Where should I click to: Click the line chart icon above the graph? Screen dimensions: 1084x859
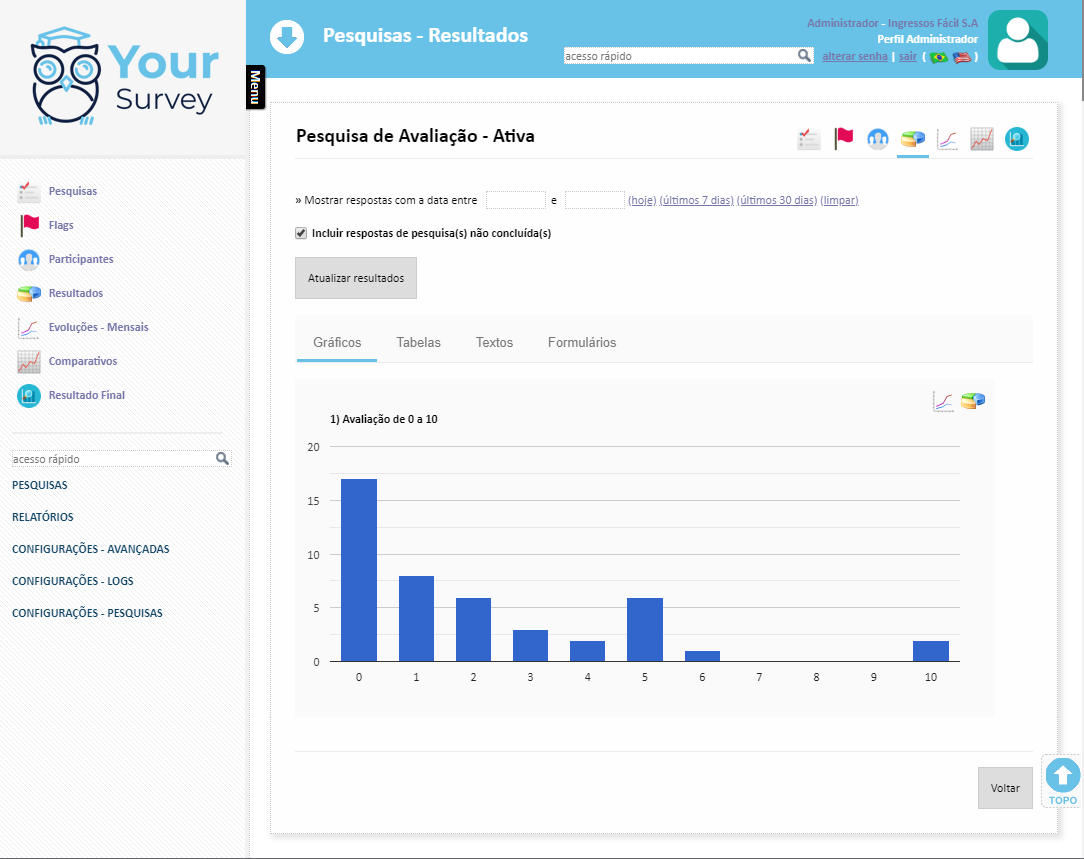pyautogui.click(x=943, y=401)
